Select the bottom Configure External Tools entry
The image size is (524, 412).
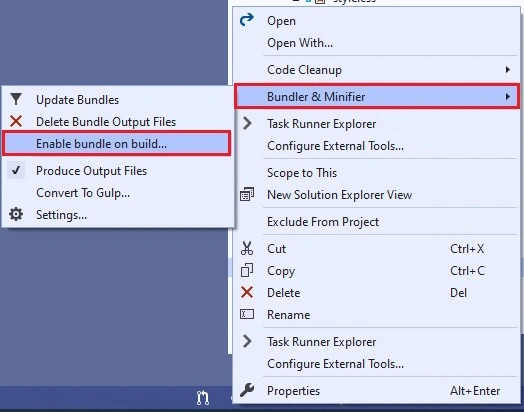pos(335,364)
